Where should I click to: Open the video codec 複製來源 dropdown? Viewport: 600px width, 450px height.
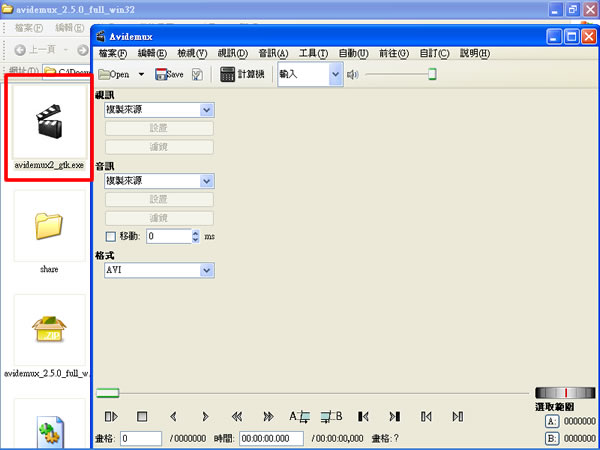pyautogui.click(x=159, y=110)
